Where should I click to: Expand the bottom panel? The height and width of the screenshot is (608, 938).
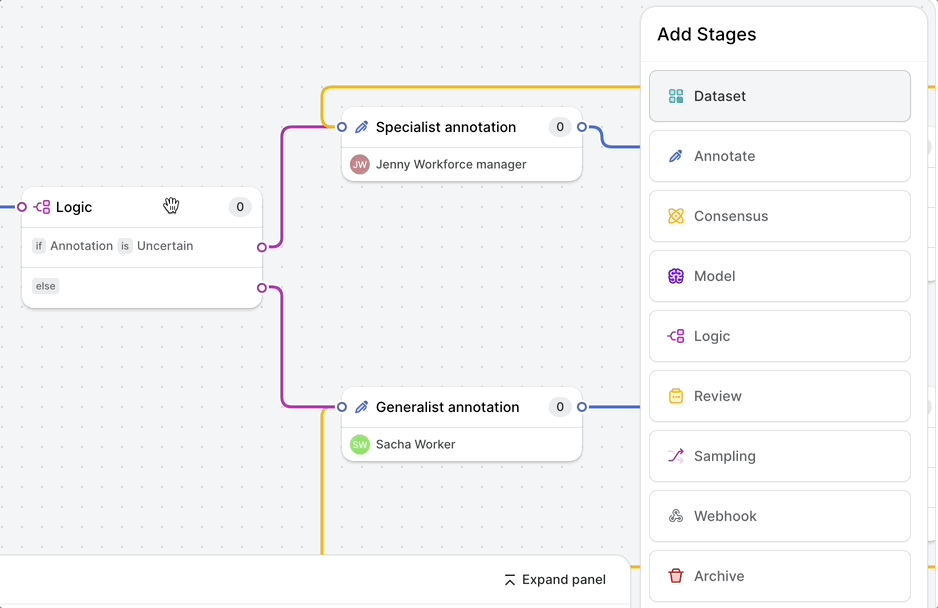(555, 580)
